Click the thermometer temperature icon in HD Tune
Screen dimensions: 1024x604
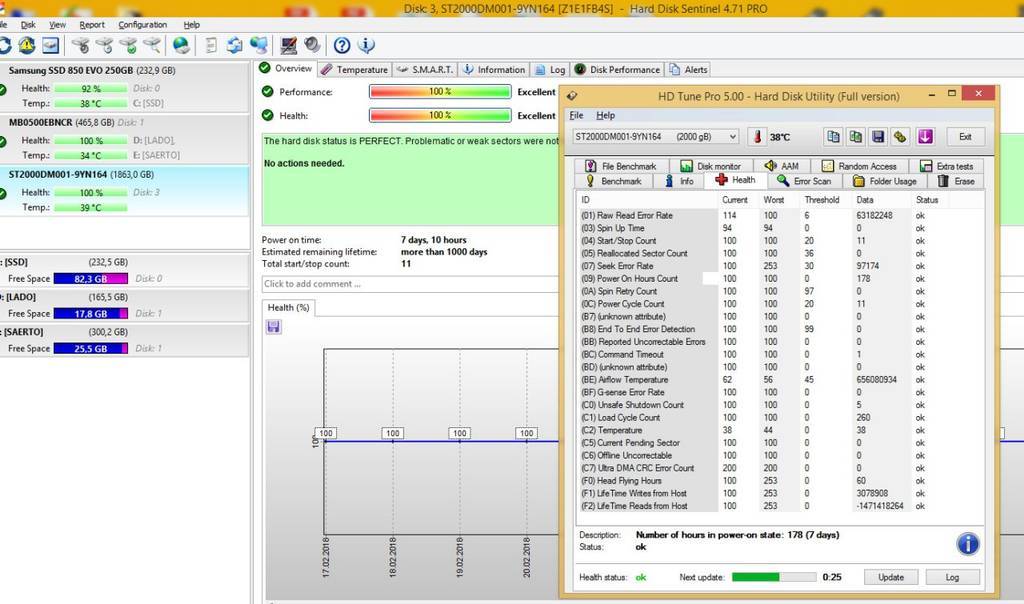(758, 137)
